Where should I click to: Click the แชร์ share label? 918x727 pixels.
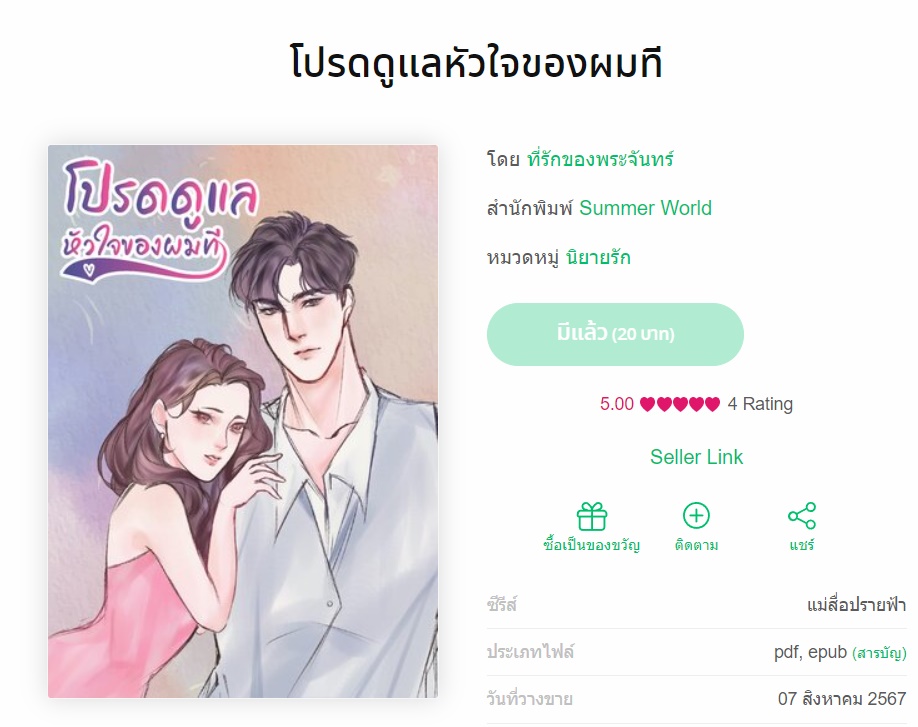[x=801, y=545]
